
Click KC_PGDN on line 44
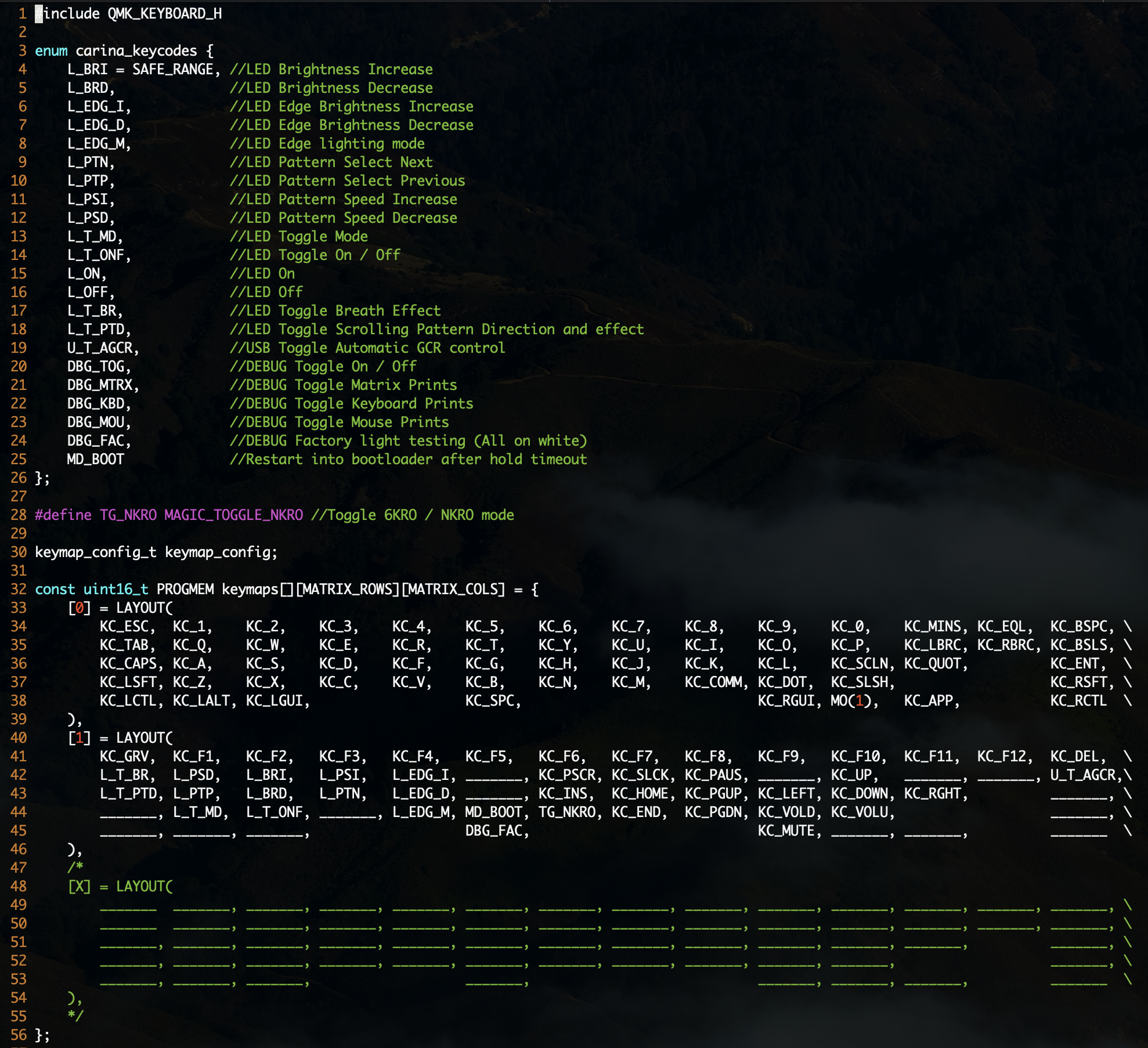click(713, 812)
